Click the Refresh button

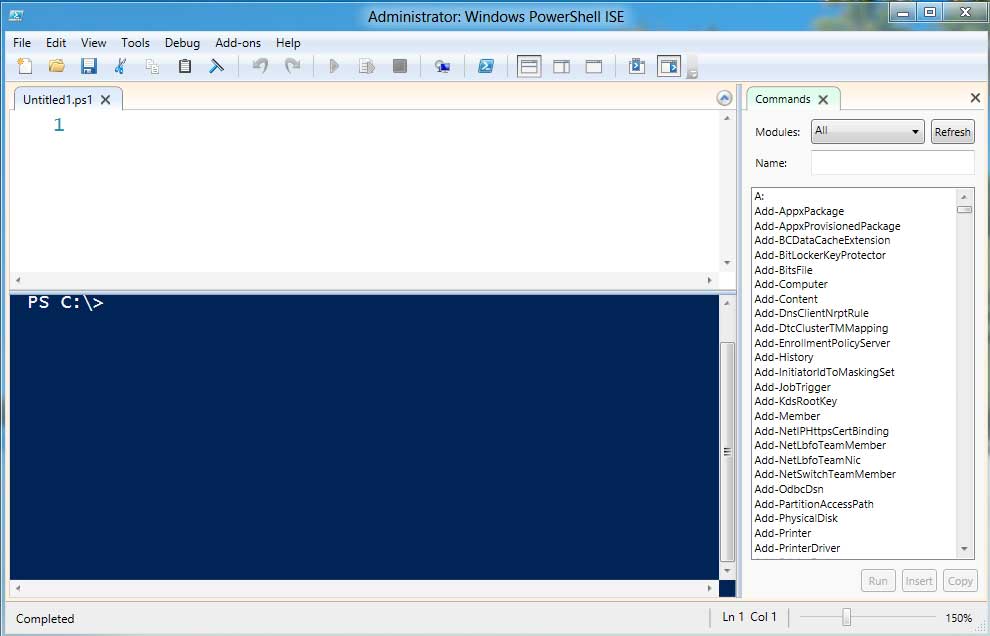pyautogui.click(x=952, y=131)
